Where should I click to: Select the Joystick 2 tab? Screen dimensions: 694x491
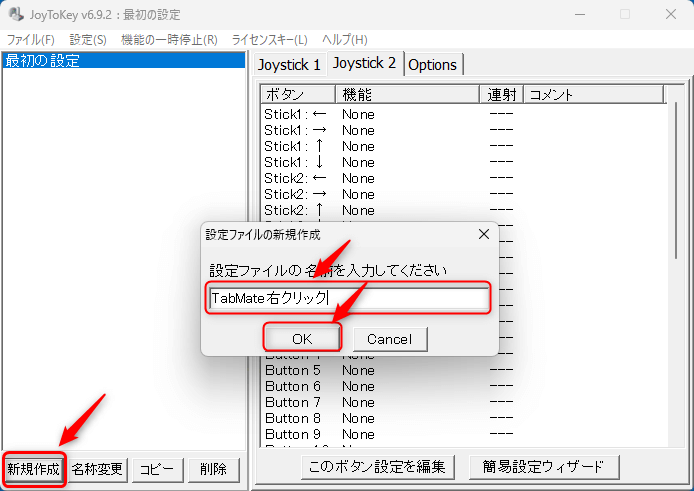click(364, 64)
